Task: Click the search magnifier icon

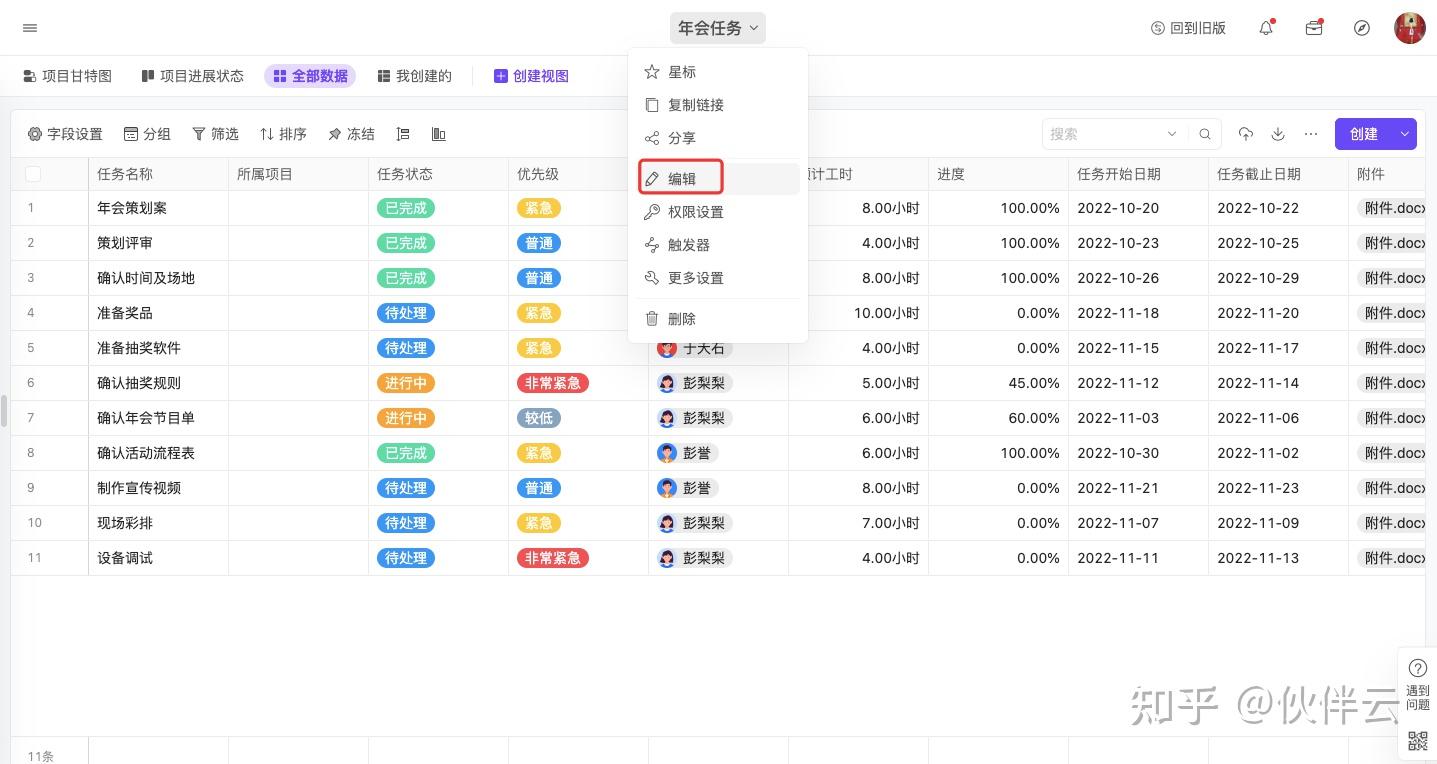Action: (1205, 134)
